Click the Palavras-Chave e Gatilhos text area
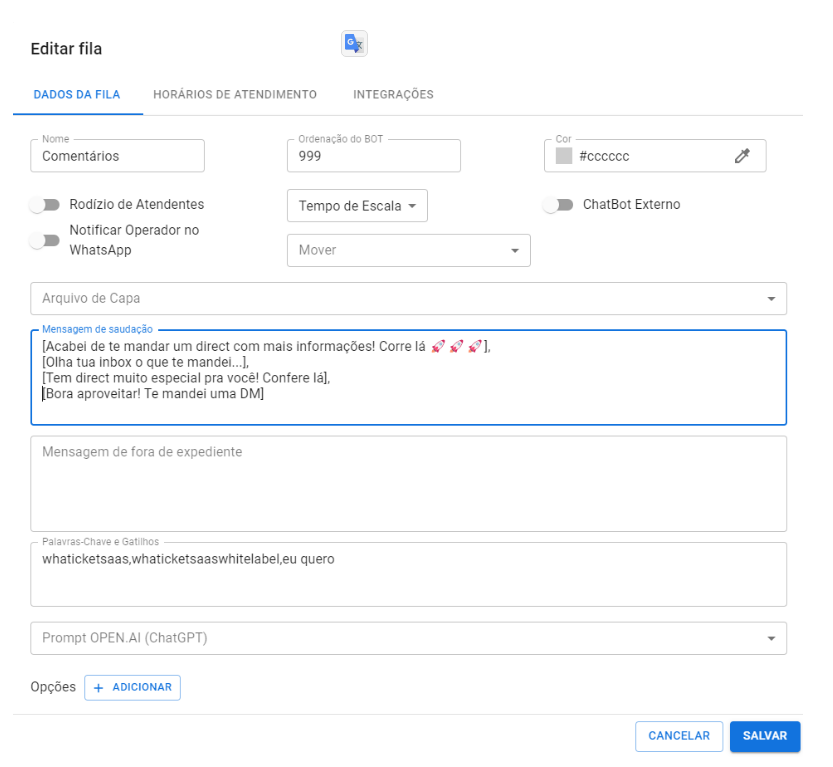The height and width of the screenshot is (767, 833). (x=408, y=575)
